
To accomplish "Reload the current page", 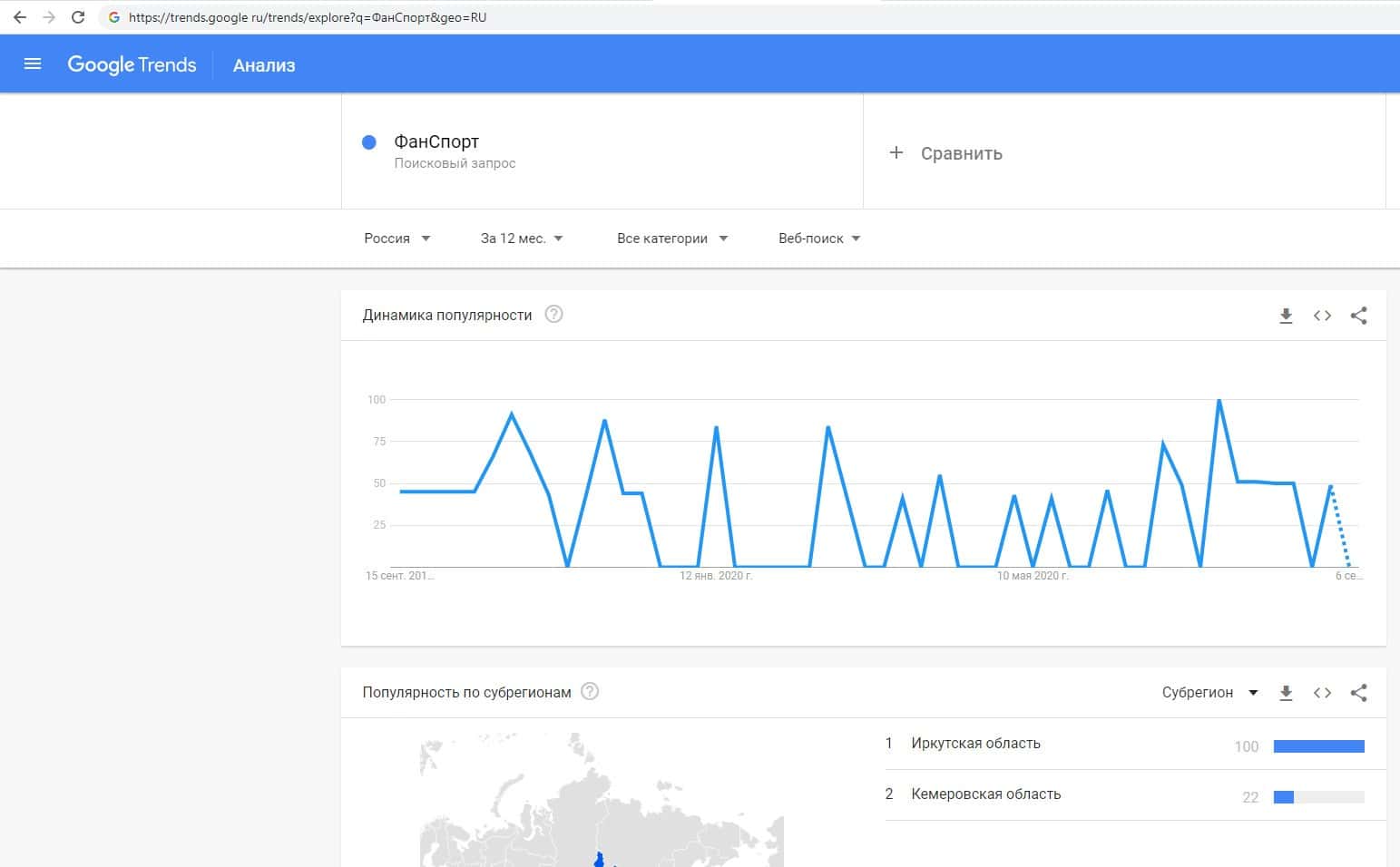I will [78, 17].
